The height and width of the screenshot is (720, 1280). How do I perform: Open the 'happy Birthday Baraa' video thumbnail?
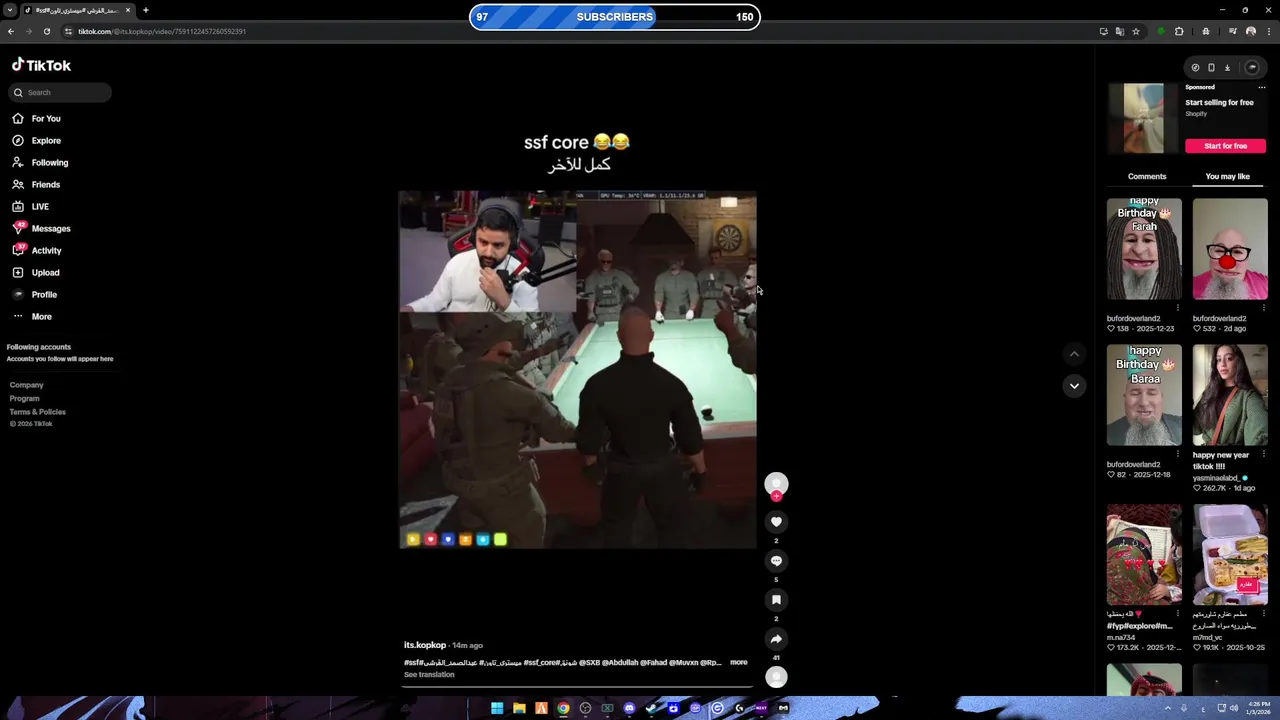click(x=1144, y=395)
